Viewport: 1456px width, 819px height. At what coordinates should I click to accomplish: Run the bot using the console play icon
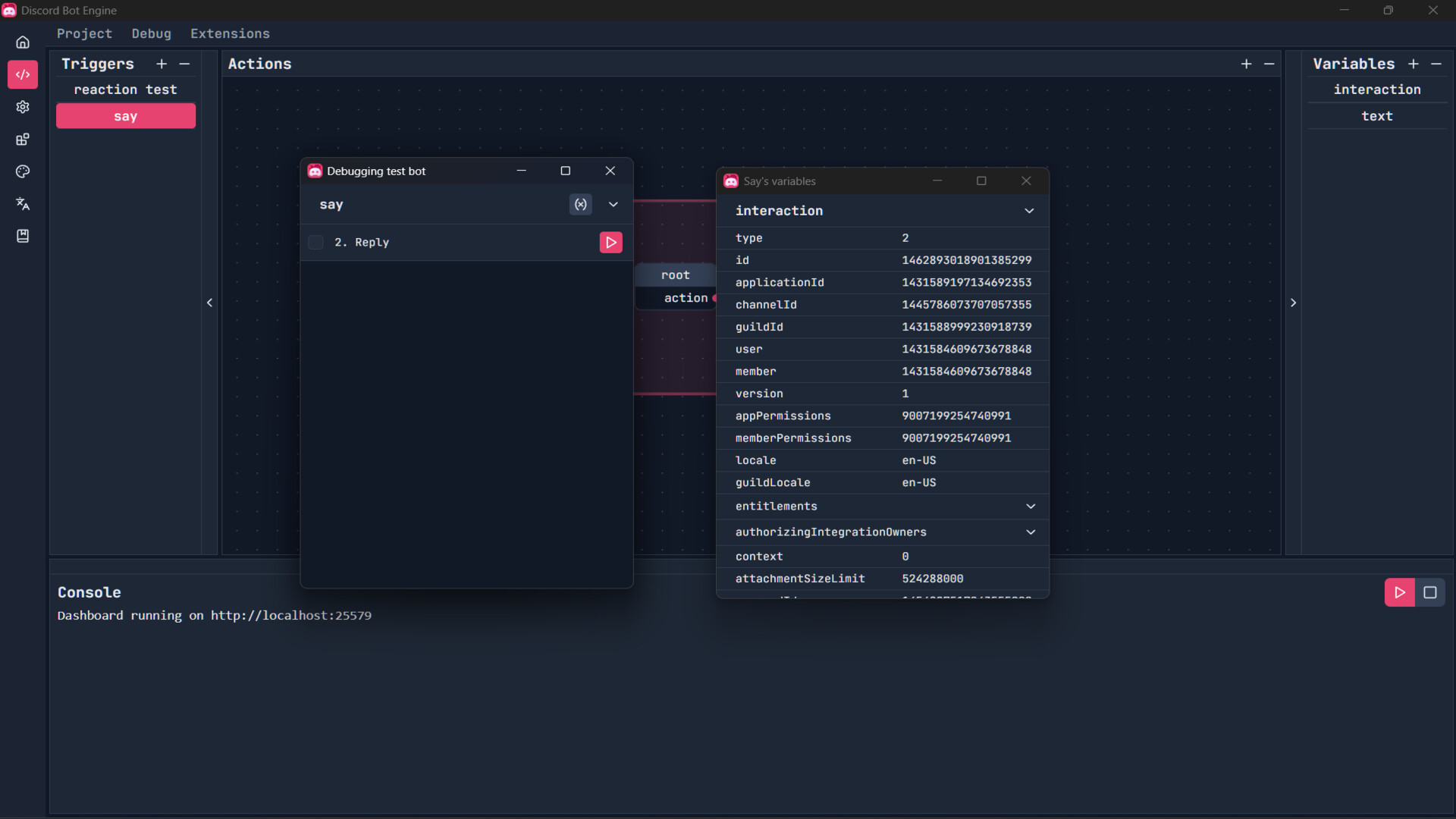(1399, 592)
